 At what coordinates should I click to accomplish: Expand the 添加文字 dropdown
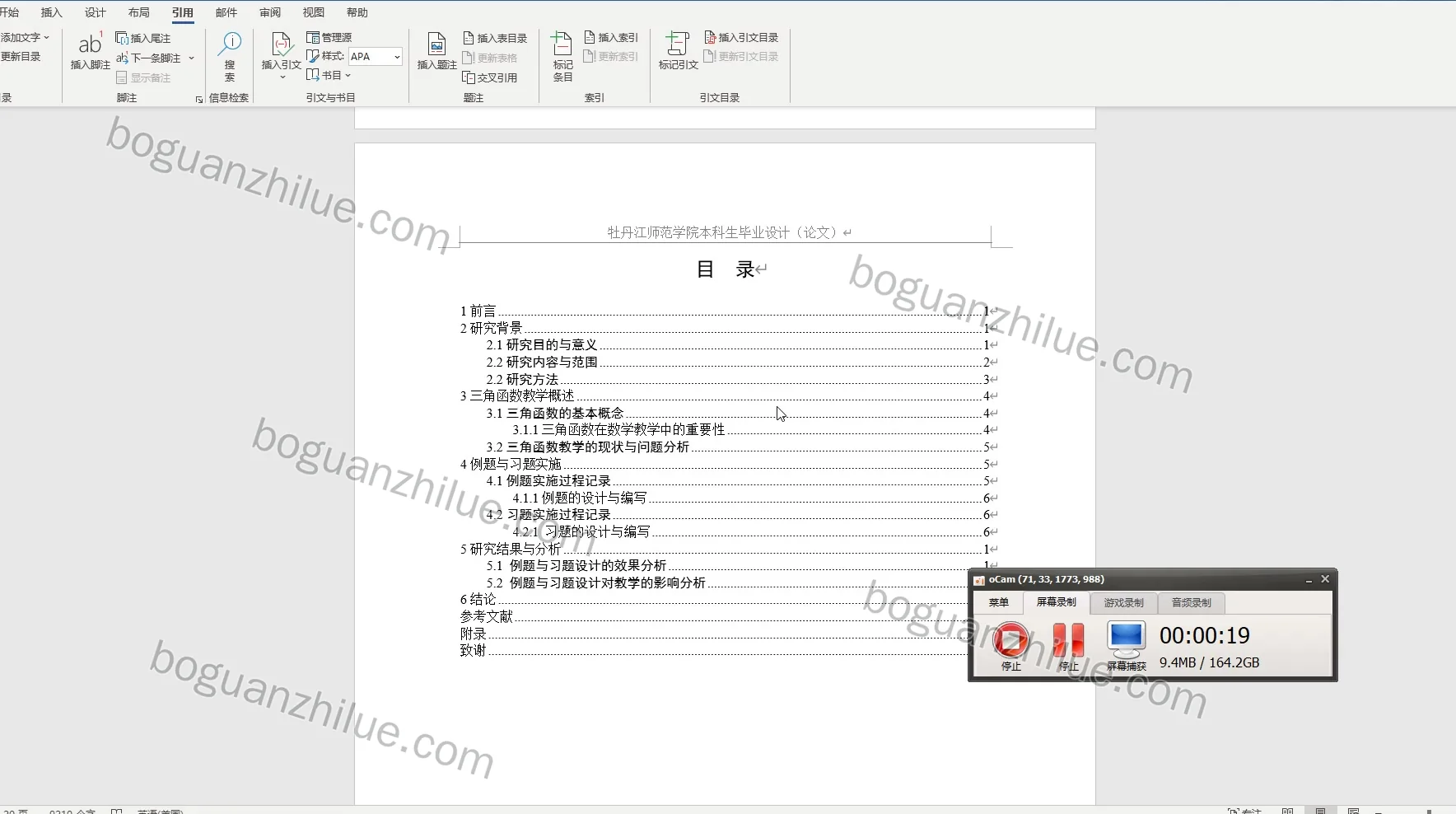click(x=25, y=37)
